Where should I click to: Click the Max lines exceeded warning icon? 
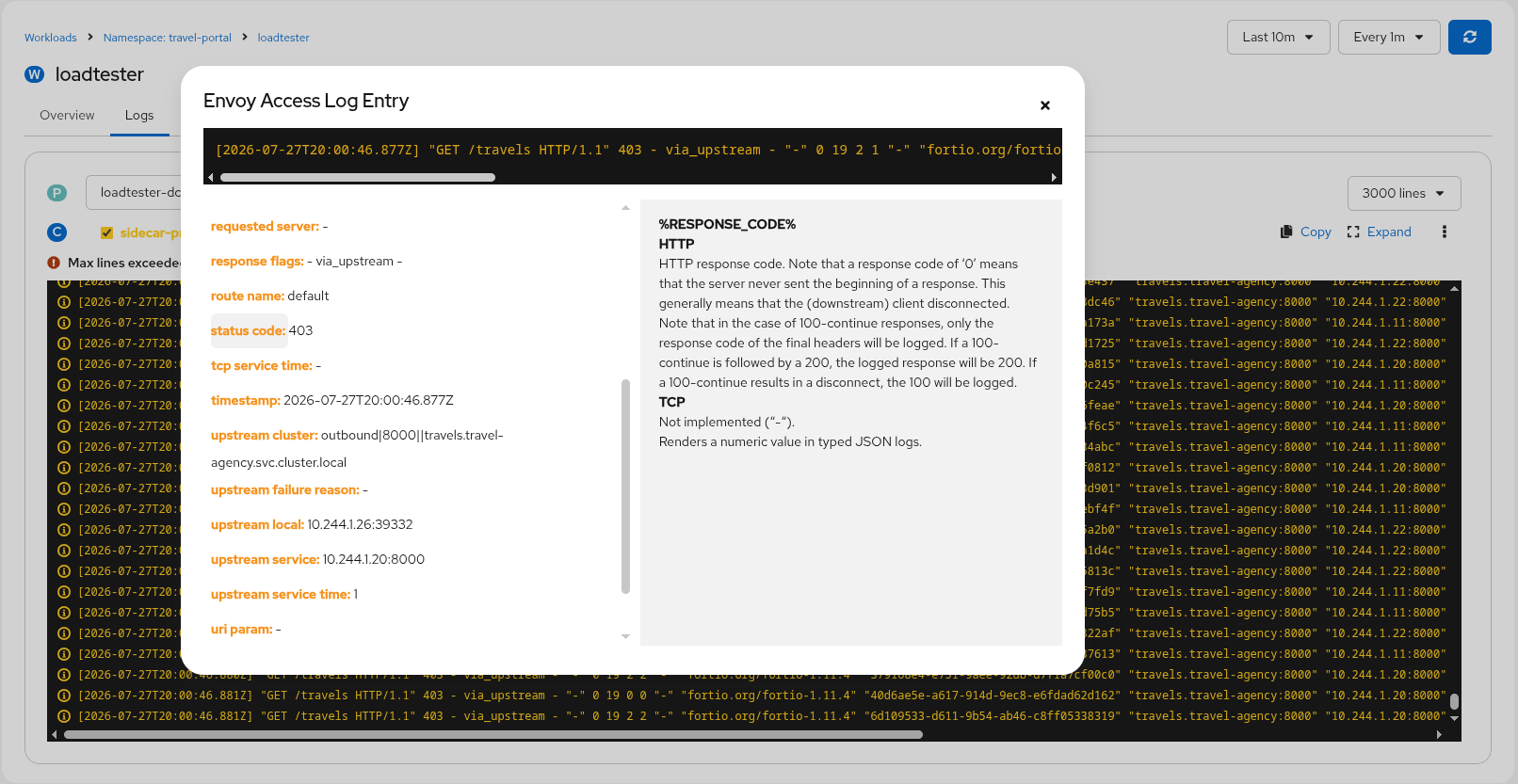click(x=54, y=263)
